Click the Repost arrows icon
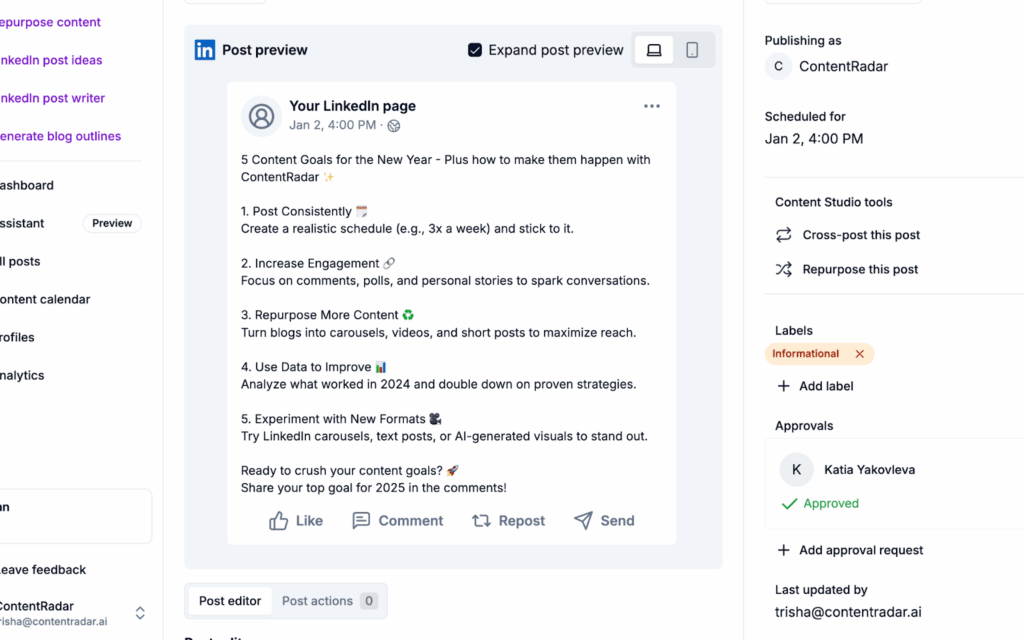 (x=481, y=521)
